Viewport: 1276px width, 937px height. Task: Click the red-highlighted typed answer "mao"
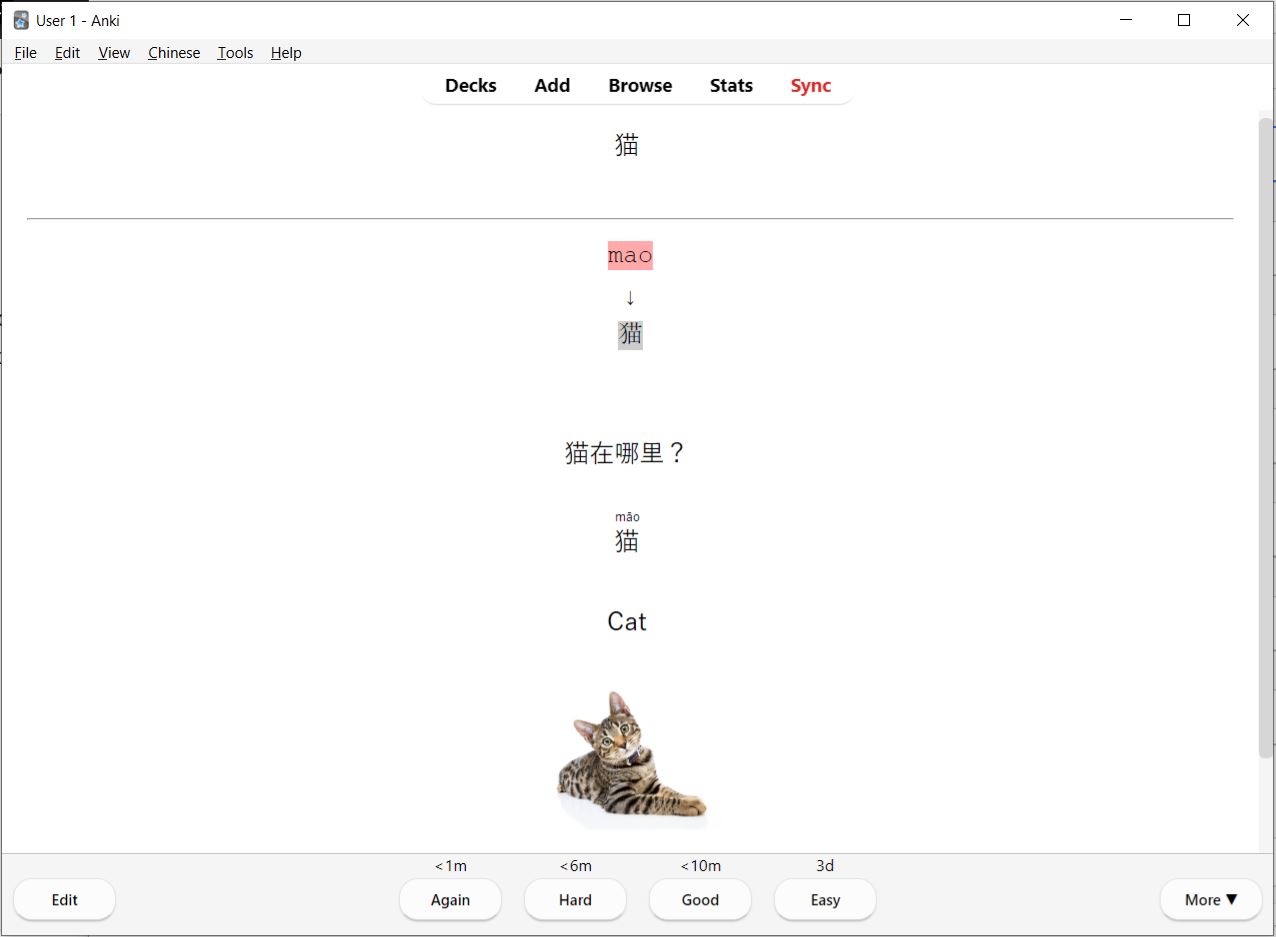coord(630,256)
